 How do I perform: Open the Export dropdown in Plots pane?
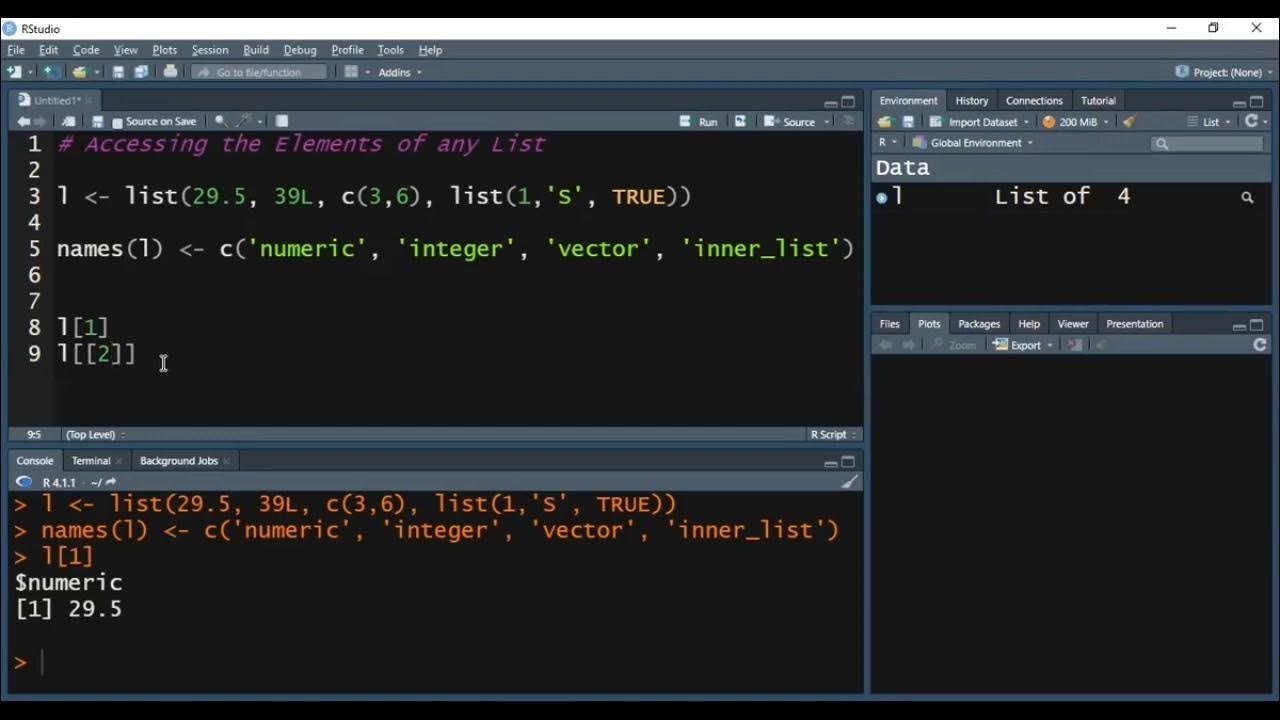pos(1024,345)
